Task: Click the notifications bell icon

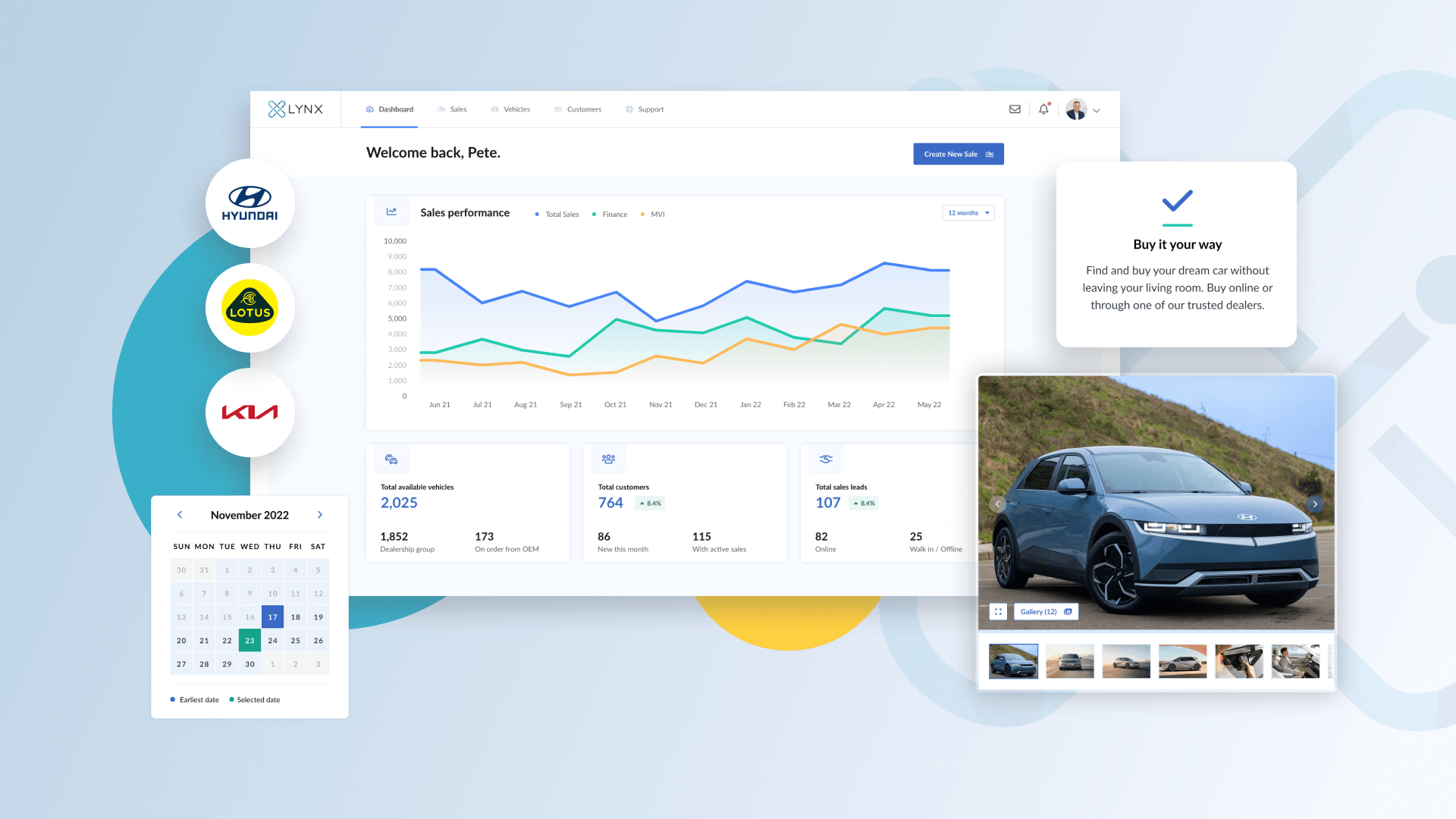Action: 1043,109
